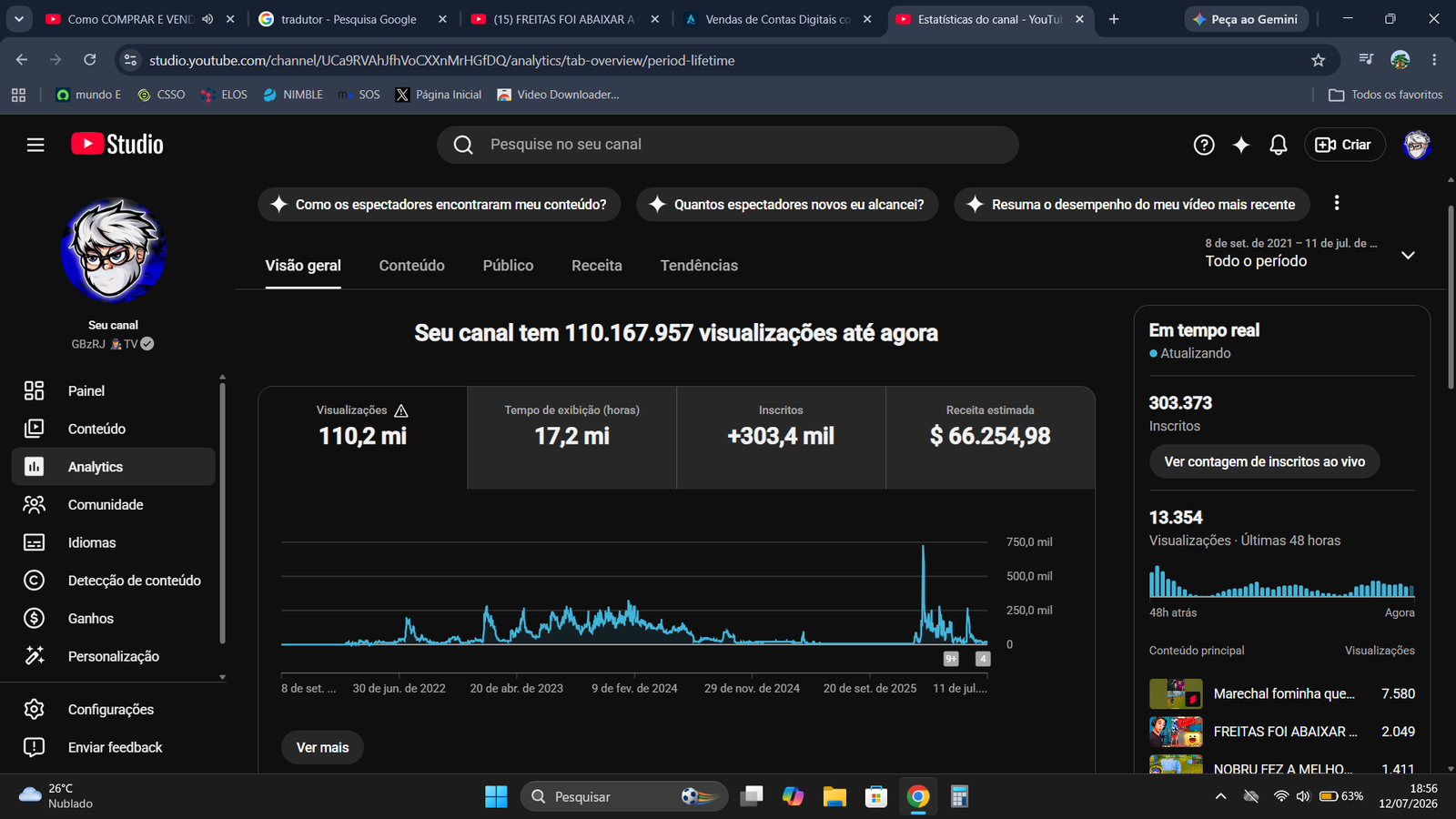The height and width of the screenshot is (819, 1456).
Task: Click Ver contagem de inscritos ao vivo
Action: click(x=1265, y=461)
